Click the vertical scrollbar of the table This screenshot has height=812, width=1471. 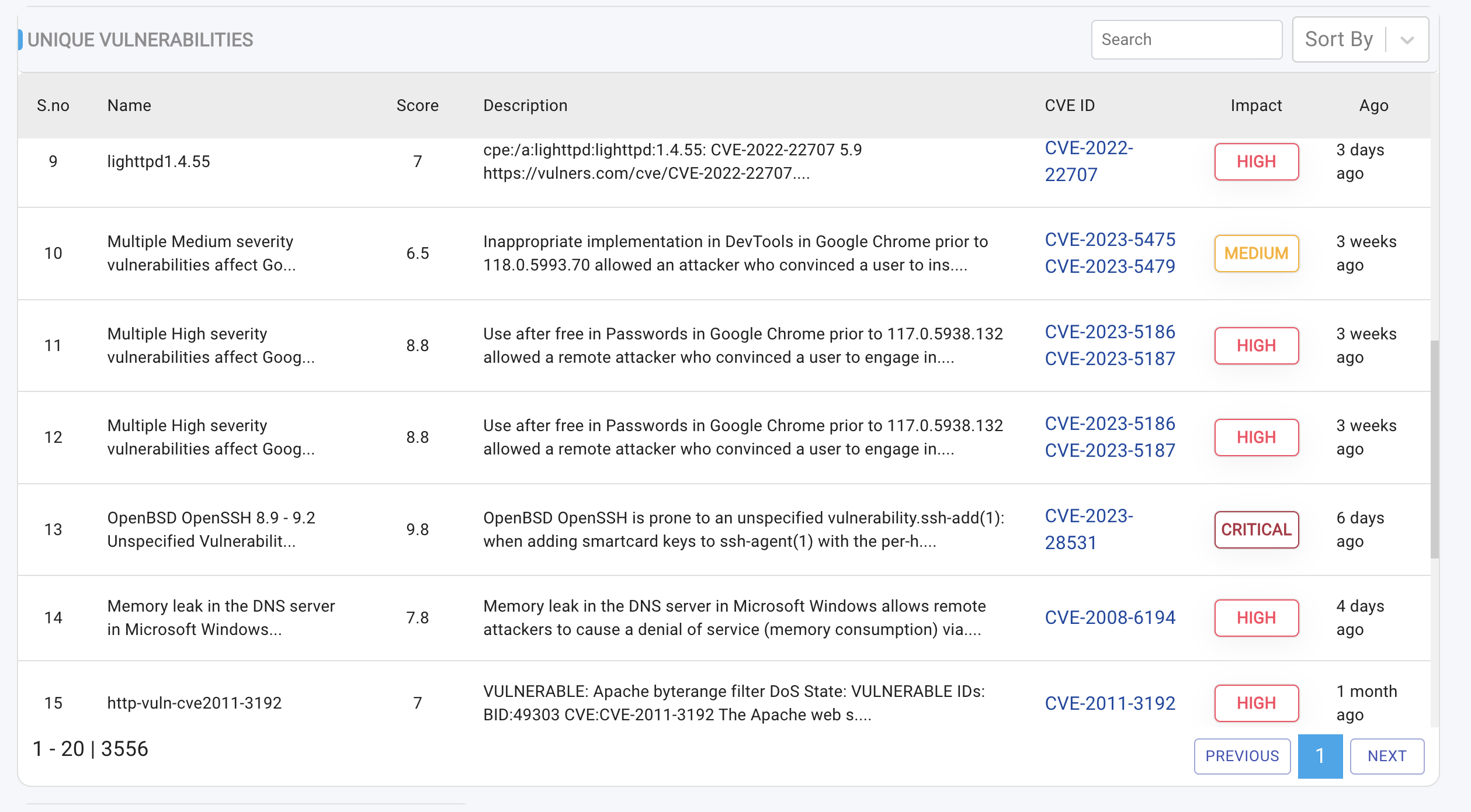(x=1434, y=450)
